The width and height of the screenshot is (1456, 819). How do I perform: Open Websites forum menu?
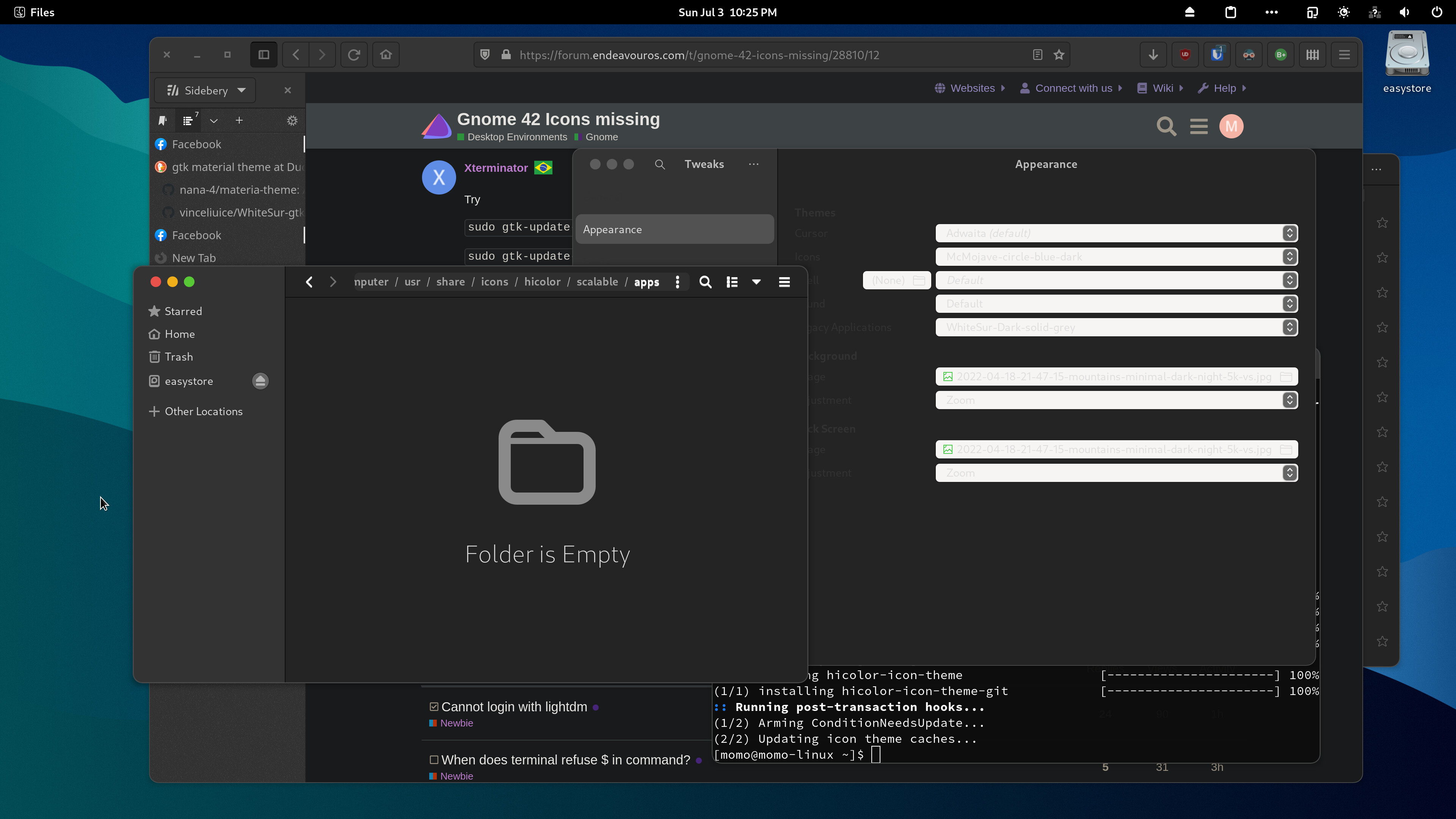[970, 88]
